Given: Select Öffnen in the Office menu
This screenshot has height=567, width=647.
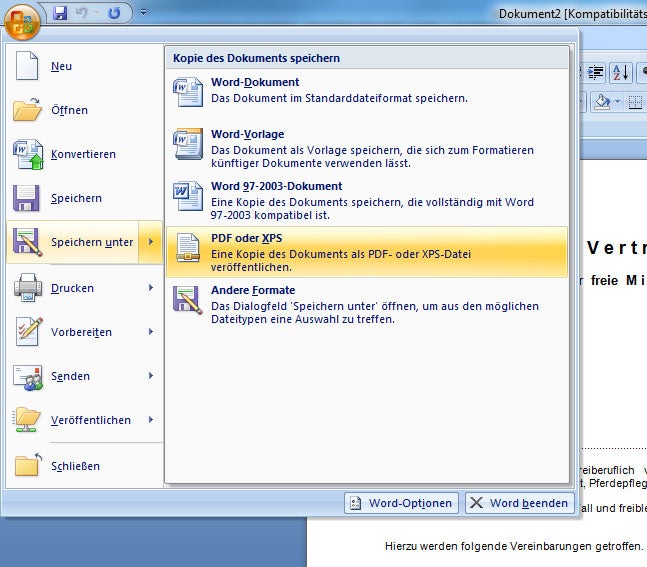Looking at the screenshot, I should (x=85, y=110).
